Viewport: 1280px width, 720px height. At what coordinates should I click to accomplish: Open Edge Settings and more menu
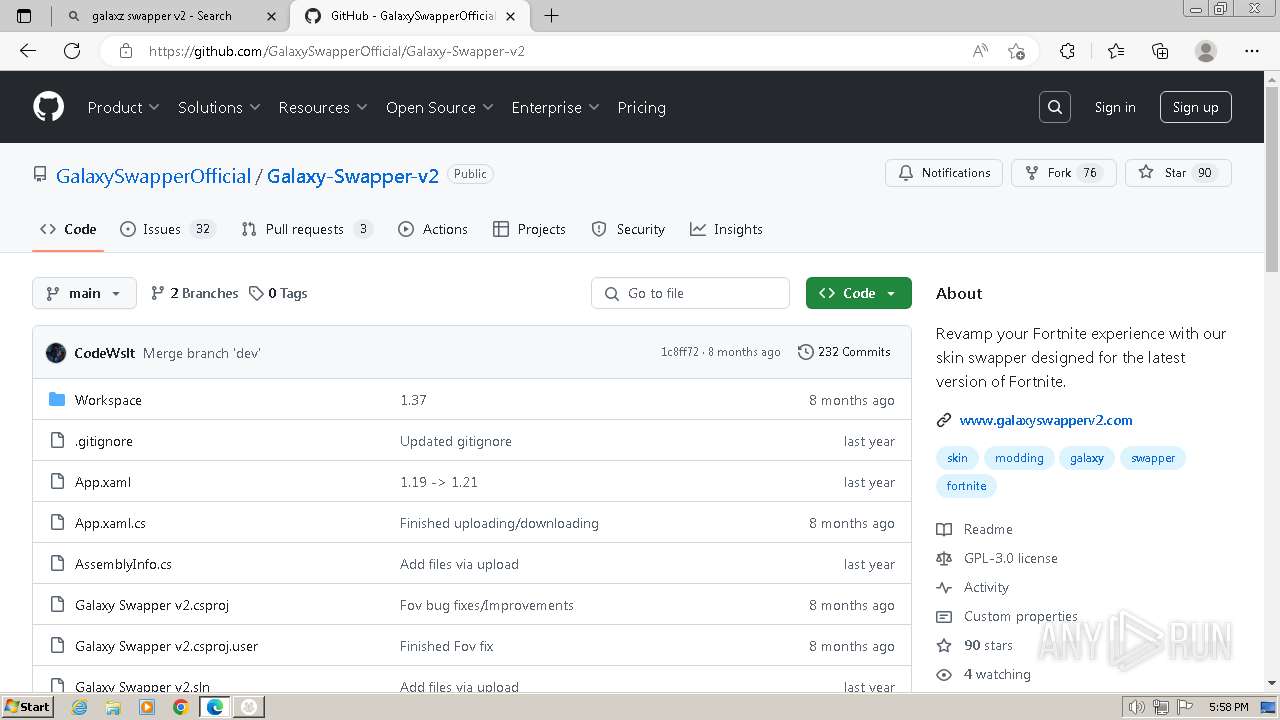[1252, 51]
